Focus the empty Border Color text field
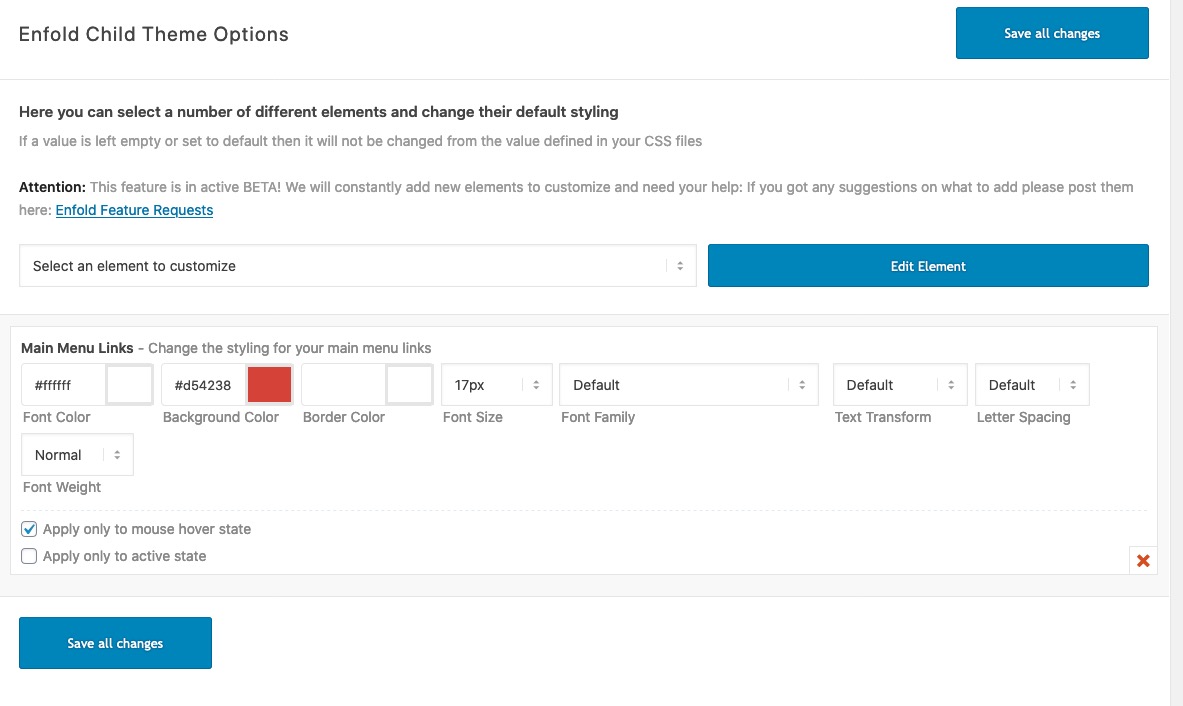This screenshot has height=706, width=1183. 344,385
